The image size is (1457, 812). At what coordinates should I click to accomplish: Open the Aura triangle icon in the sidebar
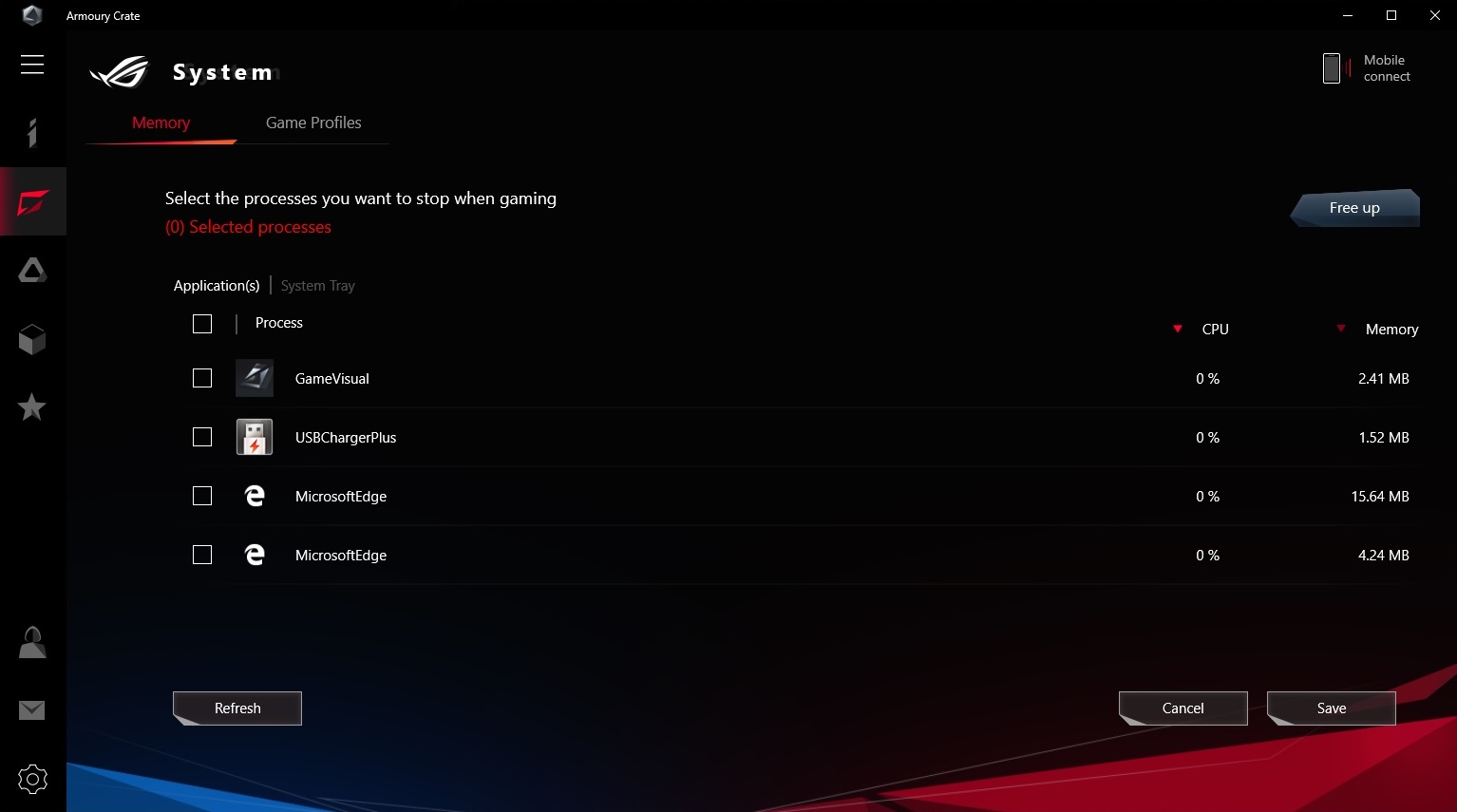click(32, 271)
